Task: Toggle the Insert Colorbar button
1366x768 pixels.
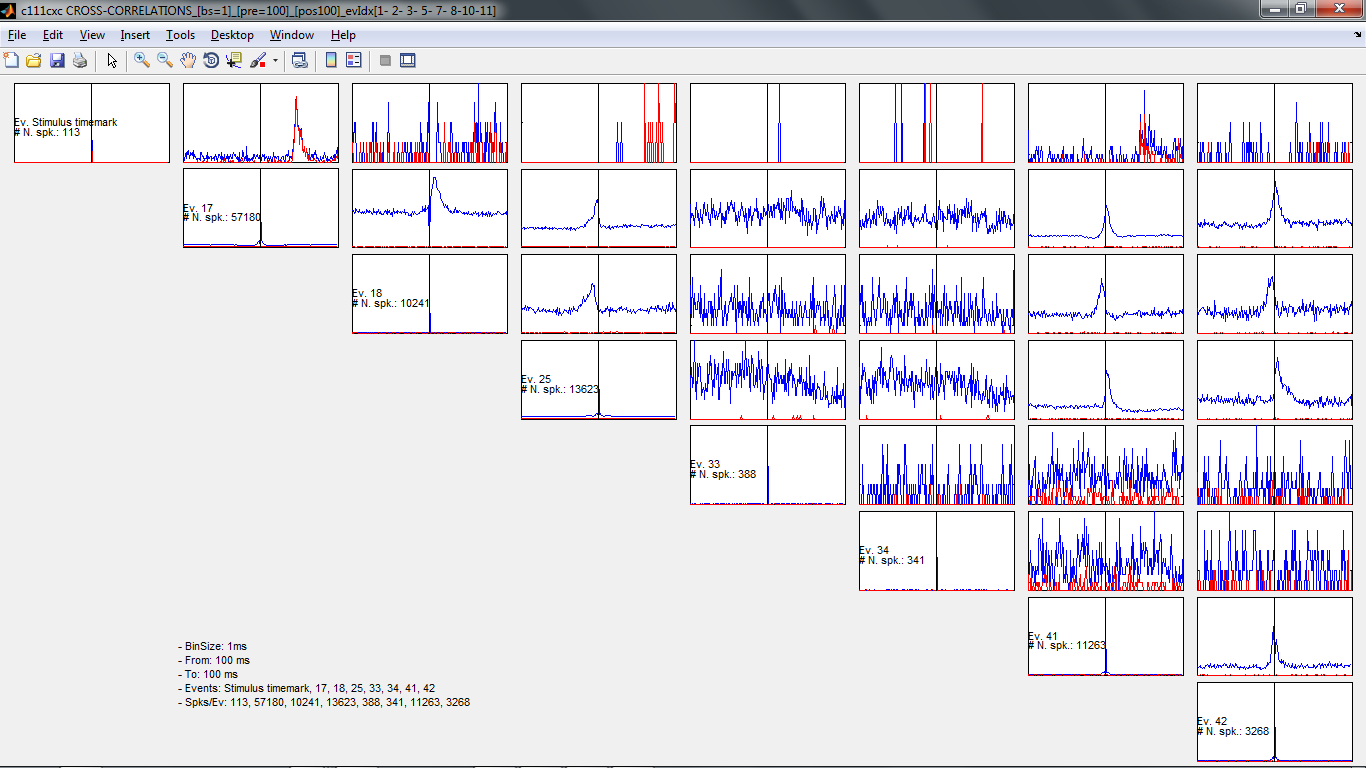Action: pos(331,61)
